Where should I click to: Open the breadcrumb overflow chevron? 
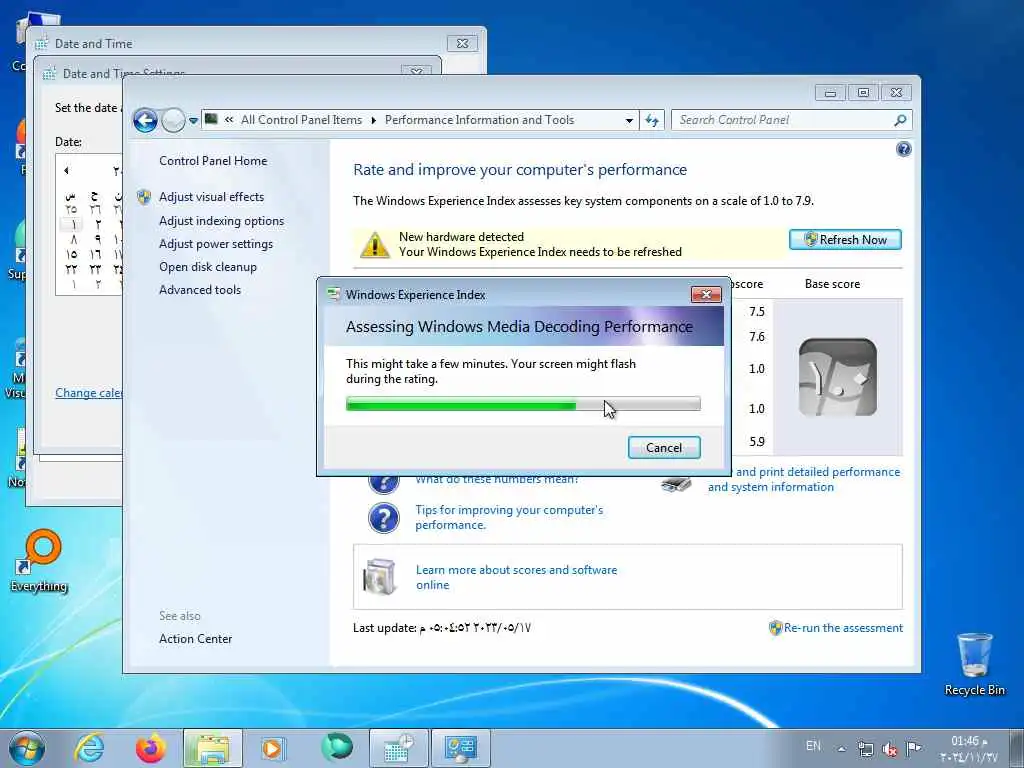pyautogui.click(x=229, y=120)
